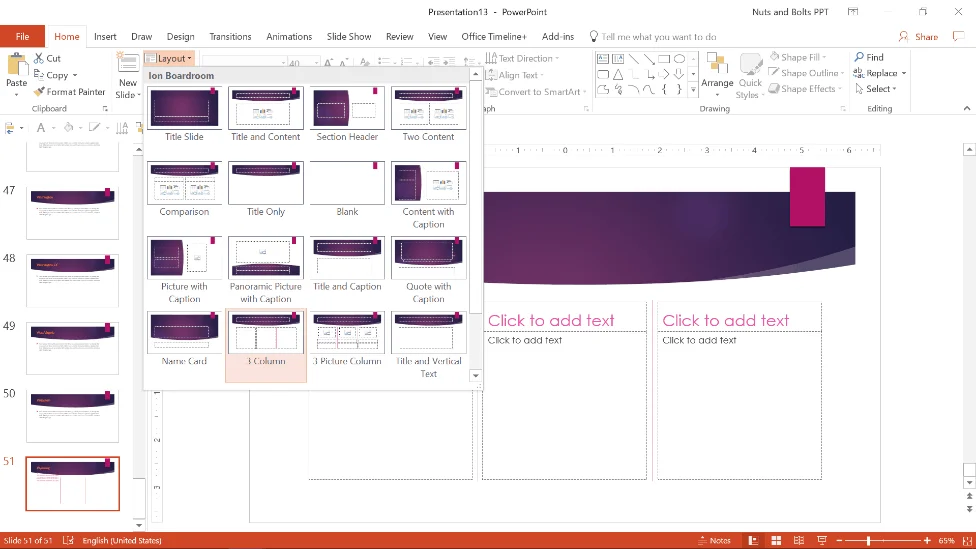
Task: Select slide 49 thumbnail
Action: tap(72, 348)
